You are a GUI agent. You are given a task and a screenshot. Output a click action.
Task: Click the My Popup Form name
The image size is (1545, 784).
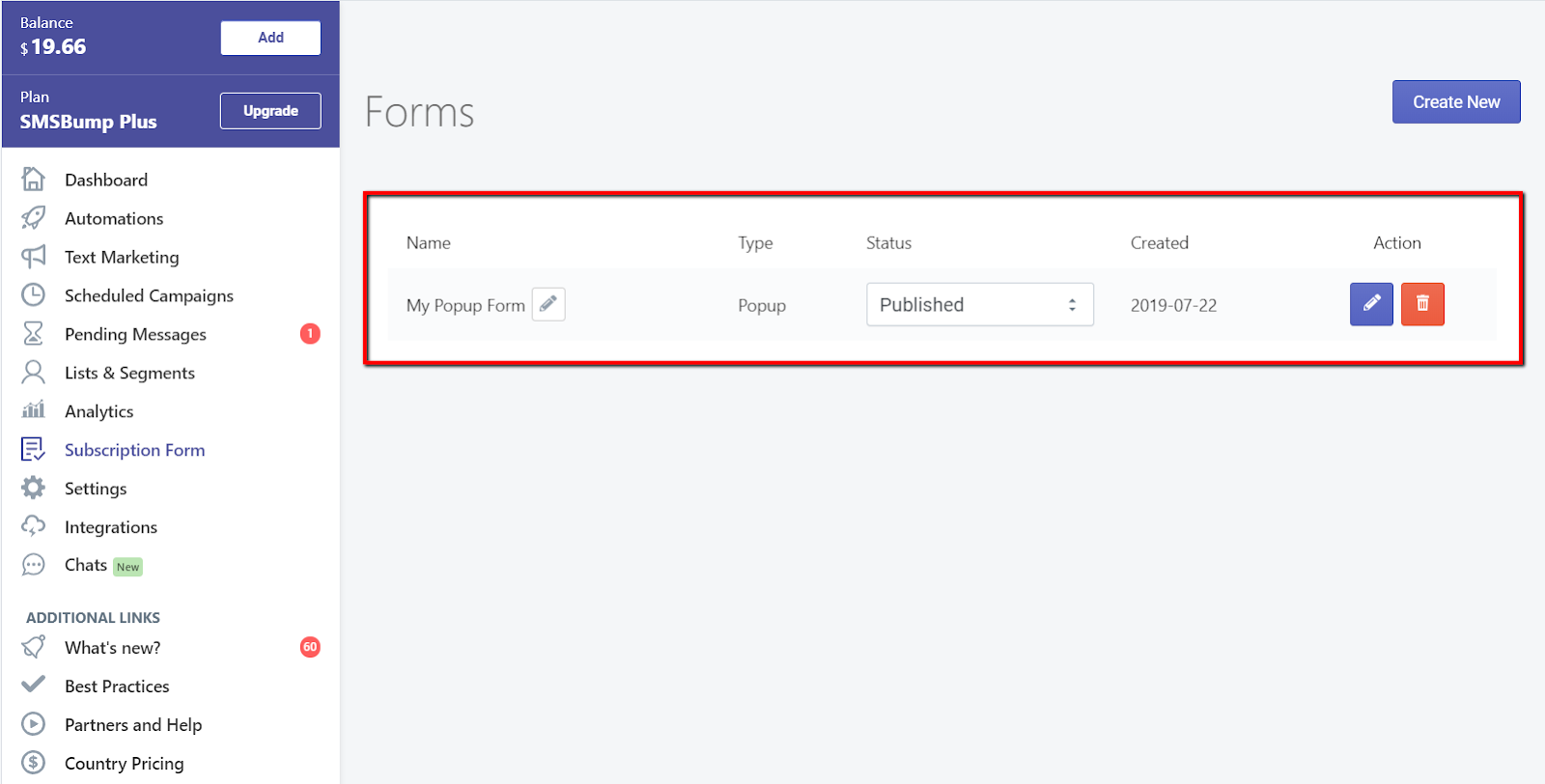[465, 305]
